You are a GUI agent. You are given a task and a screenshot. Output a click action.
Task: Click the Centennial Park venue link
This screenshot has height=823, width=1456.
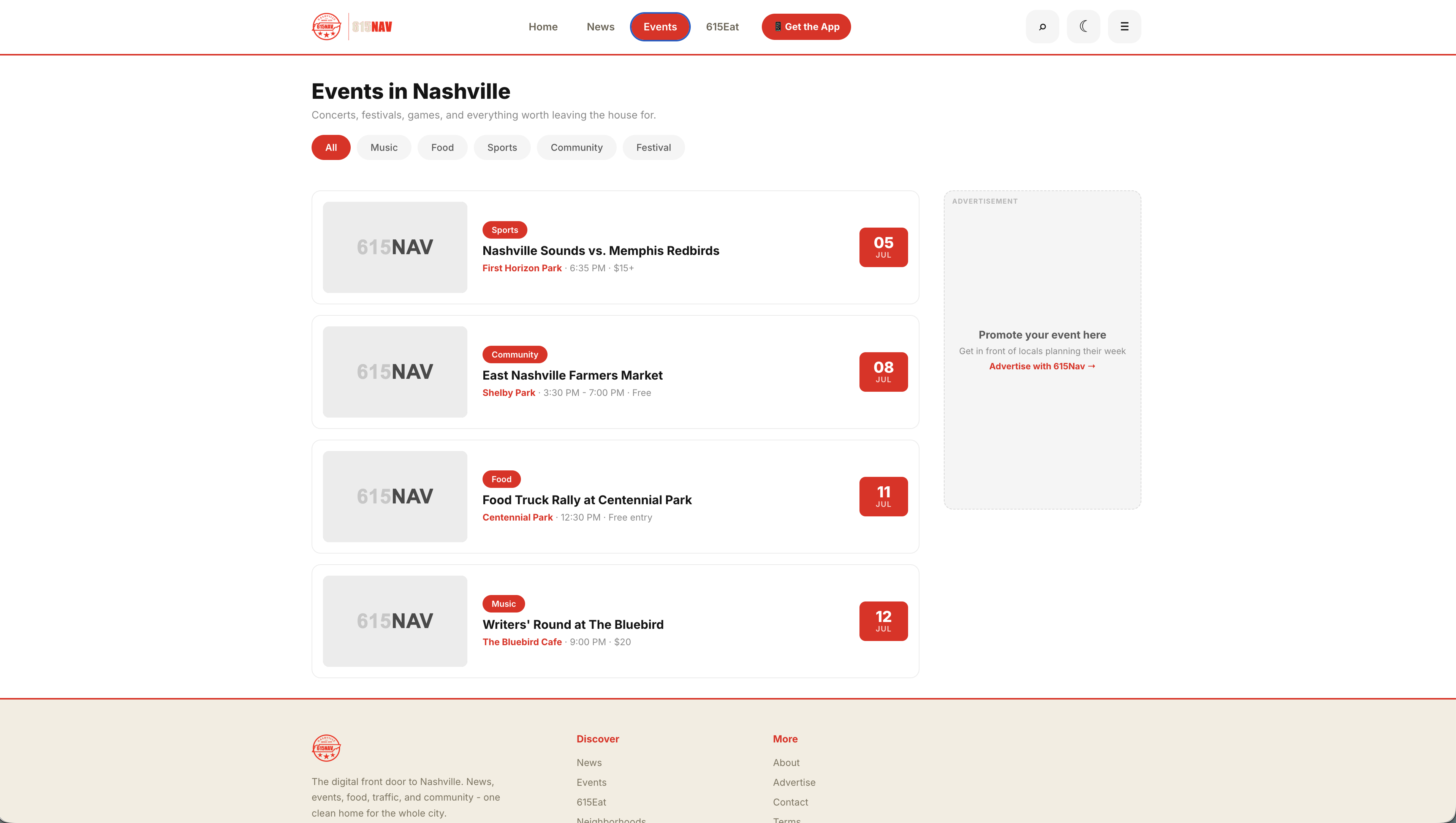tap(518, 517)
